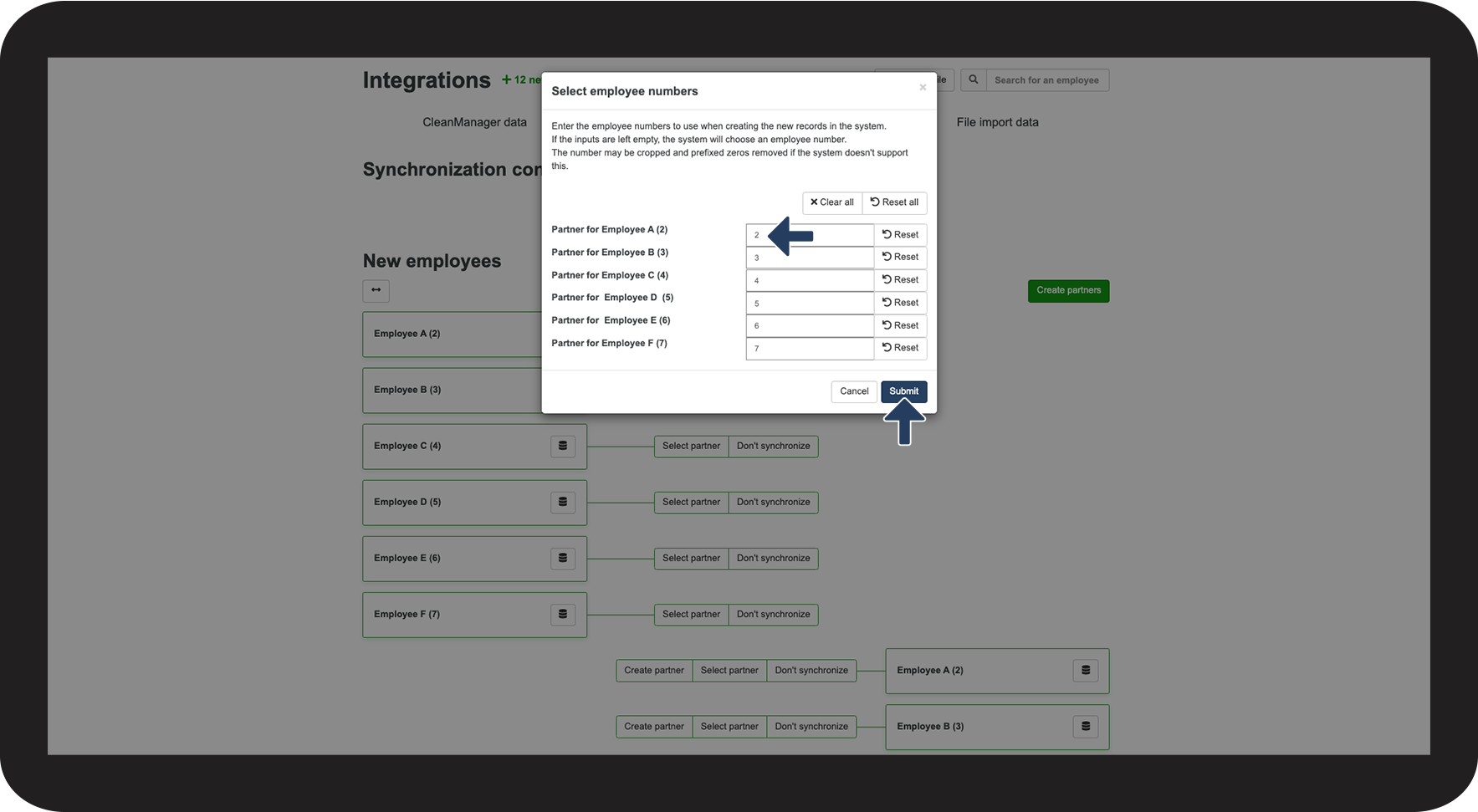Image resolution: width=1478 pixels, height=812 pixels.
Task: Click the Employee C (4) name under New employees
Action: point(407,447)
